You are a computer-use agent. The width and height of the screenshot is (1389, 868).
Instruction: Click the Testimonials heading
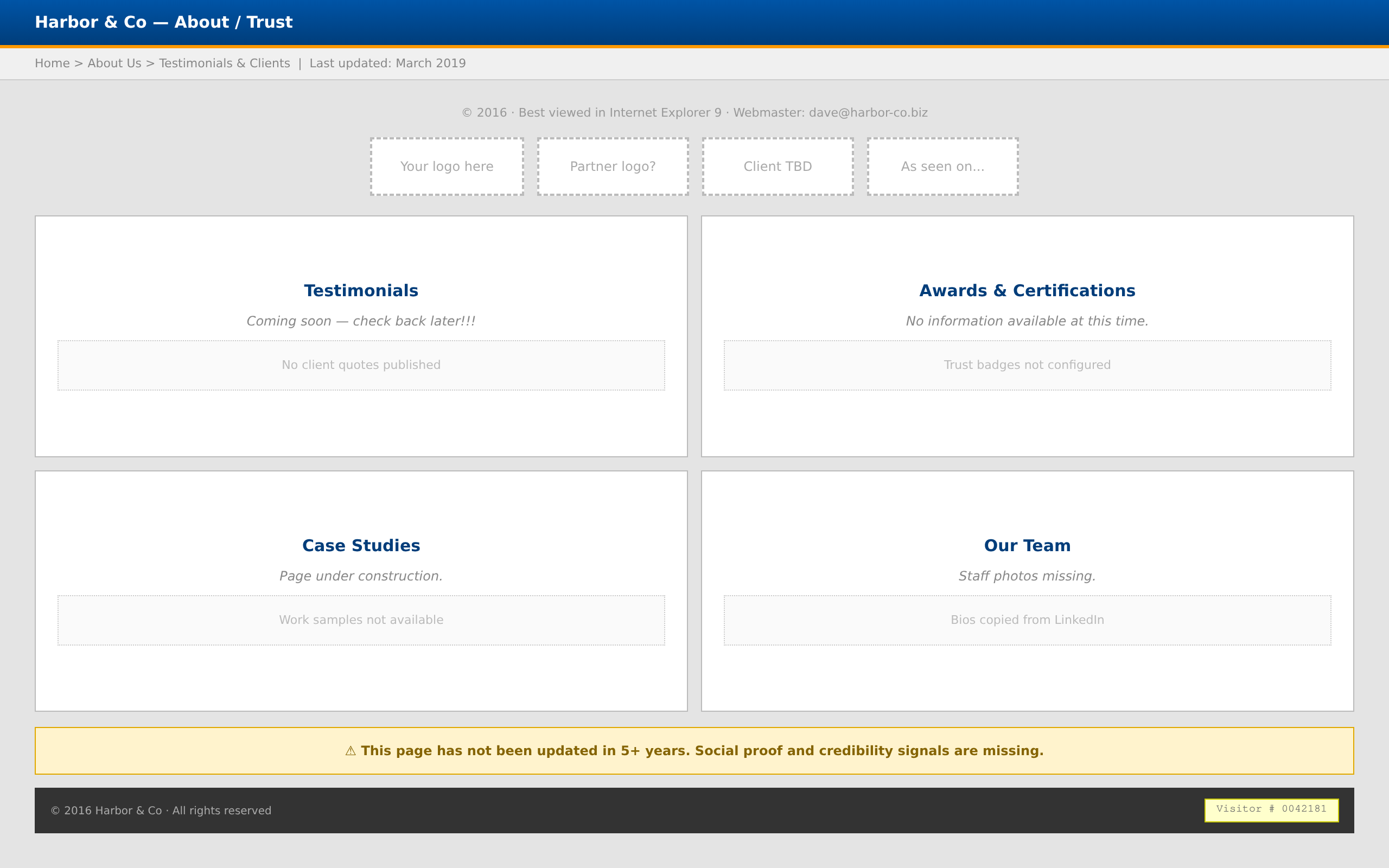tap(361, 290)
